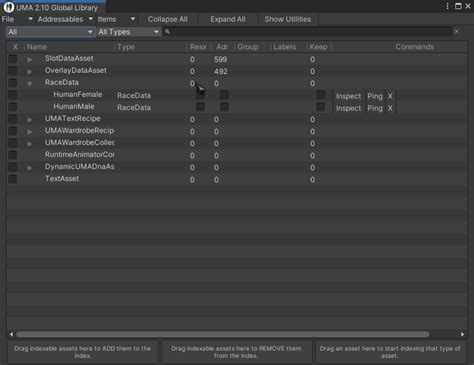Tick the TextAsset row checkbox
The height and width of the screenshot is (365, 474).
pyautogui.click(x=13, y=179)
